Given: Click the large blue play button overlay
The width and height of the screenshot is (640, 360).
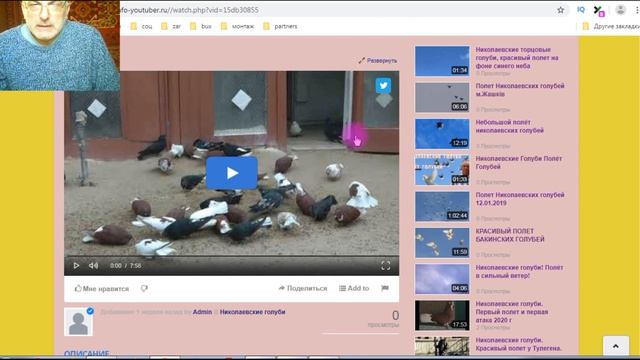Looking at the screenshot, I should pos(231,173).
